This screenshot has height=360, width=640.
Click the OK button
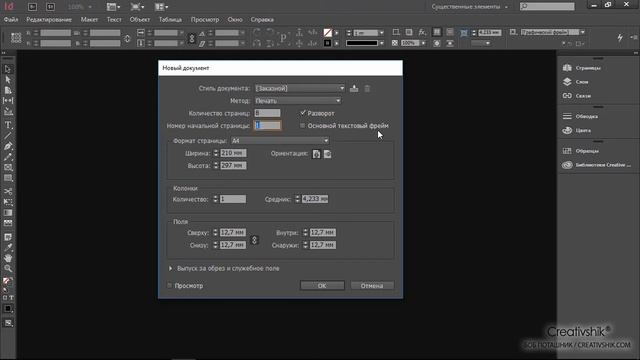click(x=322, y=285)
